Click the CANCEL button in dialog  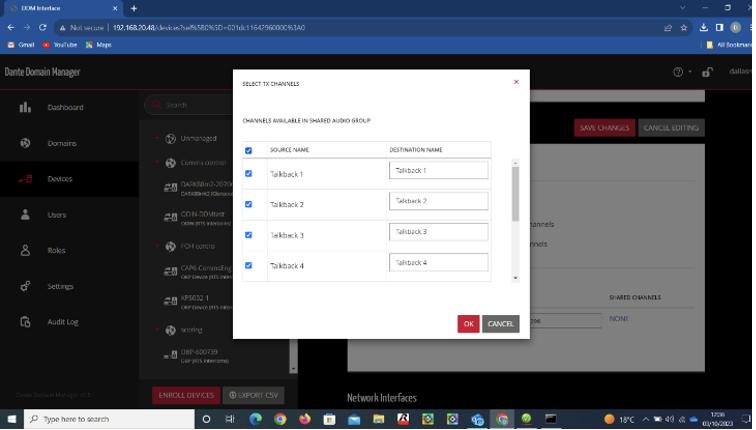[x=500, y=324]
